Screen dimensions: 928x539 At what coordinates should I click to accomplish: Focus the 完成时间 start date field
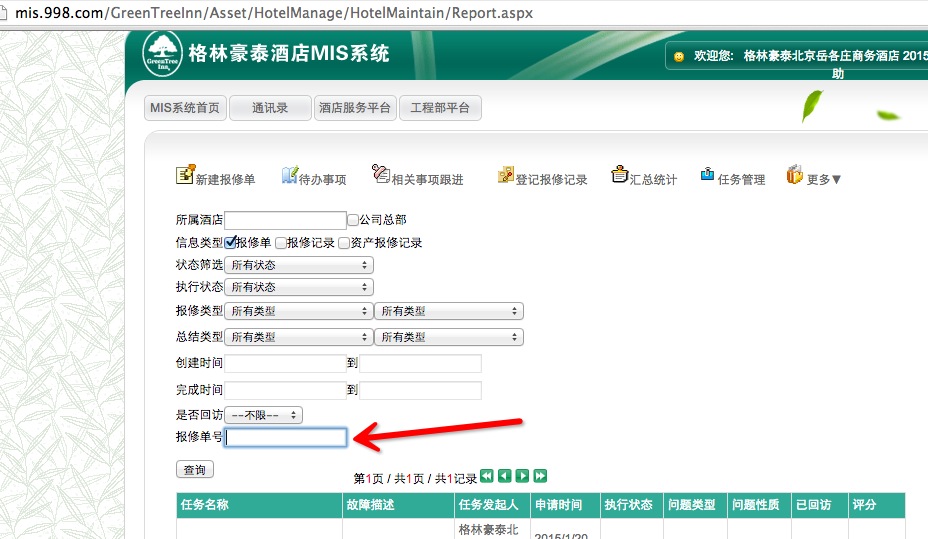[x=285, y=390]
